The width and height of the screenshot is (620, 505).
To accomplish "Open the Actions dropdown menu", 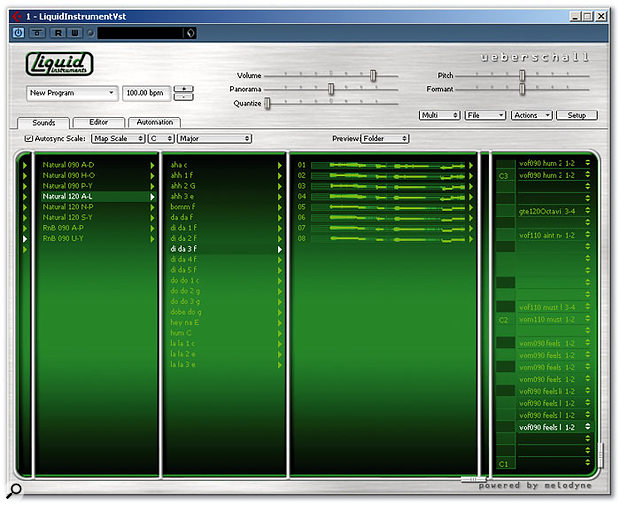I will (x=531, y=115).
